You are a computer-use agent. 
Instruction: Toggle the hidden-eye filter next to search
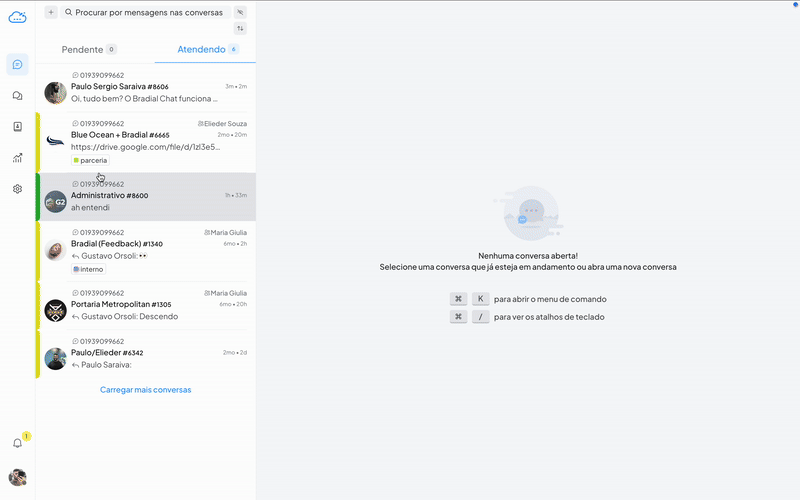tap(240, 12)
